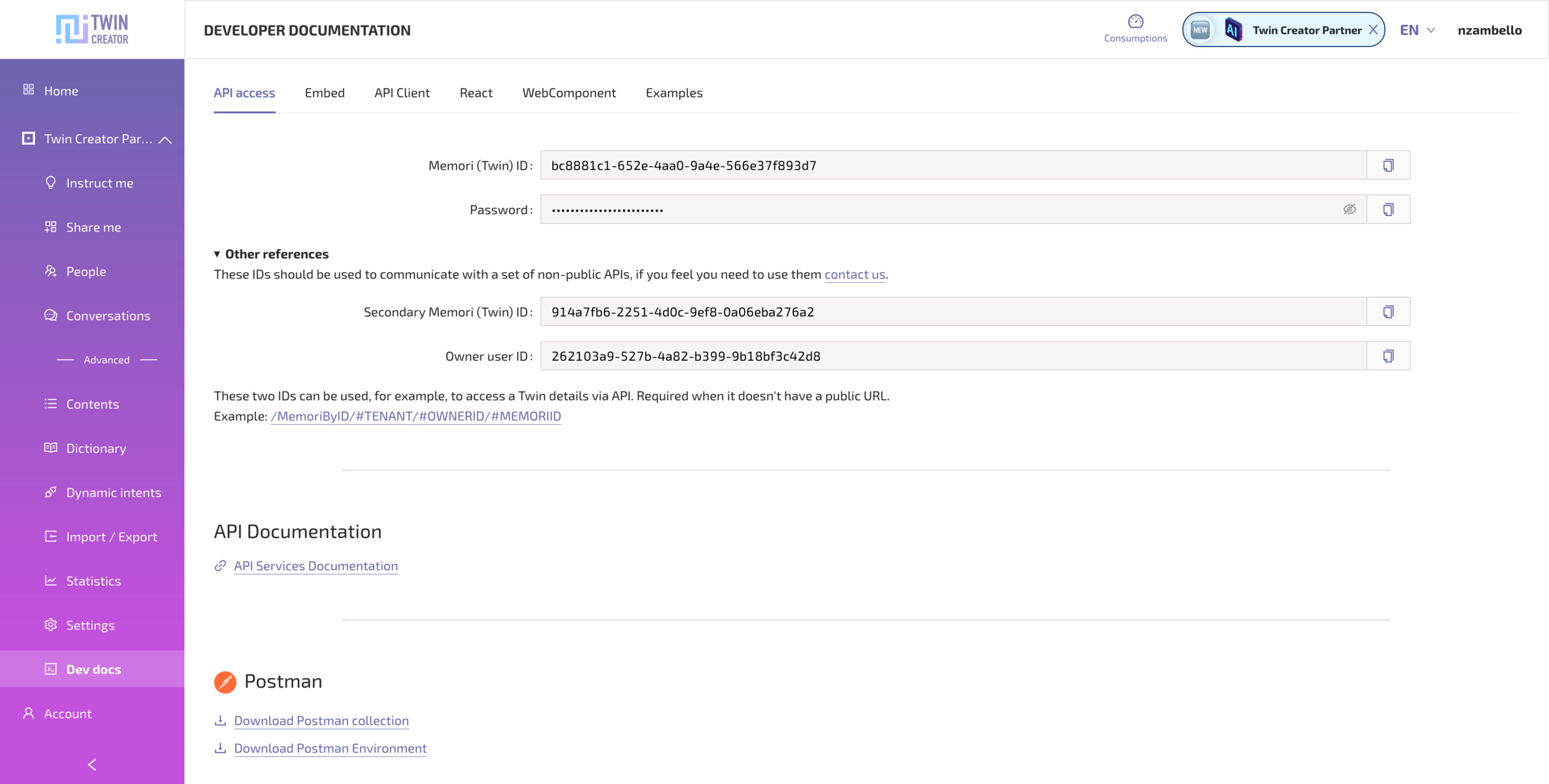Collapse the Twin Creator Partner sidebar group
The height and width of the screenshot is (784, 1549).
[165, 140]
